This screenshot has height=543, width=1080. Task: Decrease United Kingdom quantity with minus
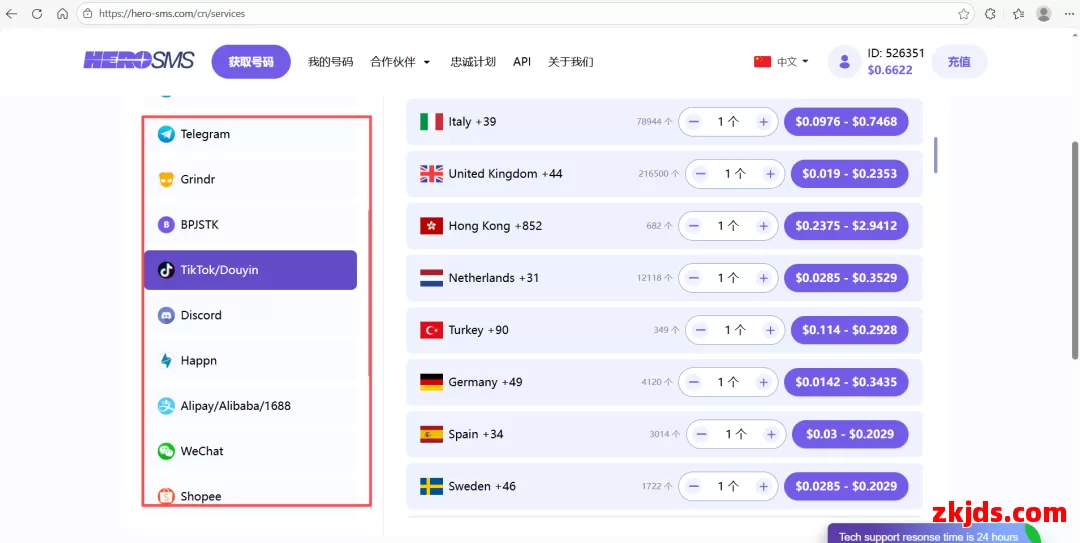701,174
